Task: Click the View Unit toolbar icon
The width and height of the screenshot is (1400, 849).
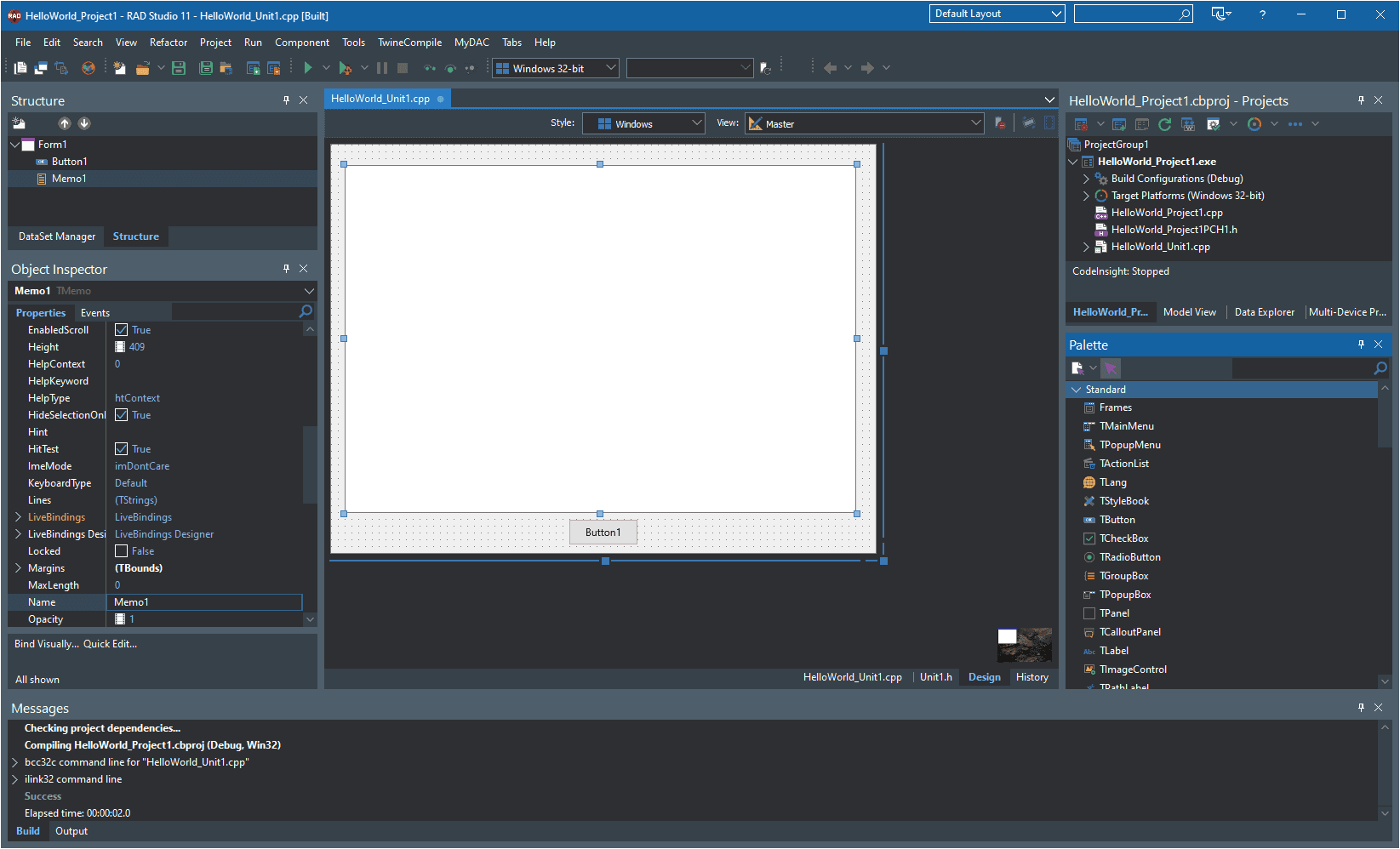Action: click(x=20, y=68)
